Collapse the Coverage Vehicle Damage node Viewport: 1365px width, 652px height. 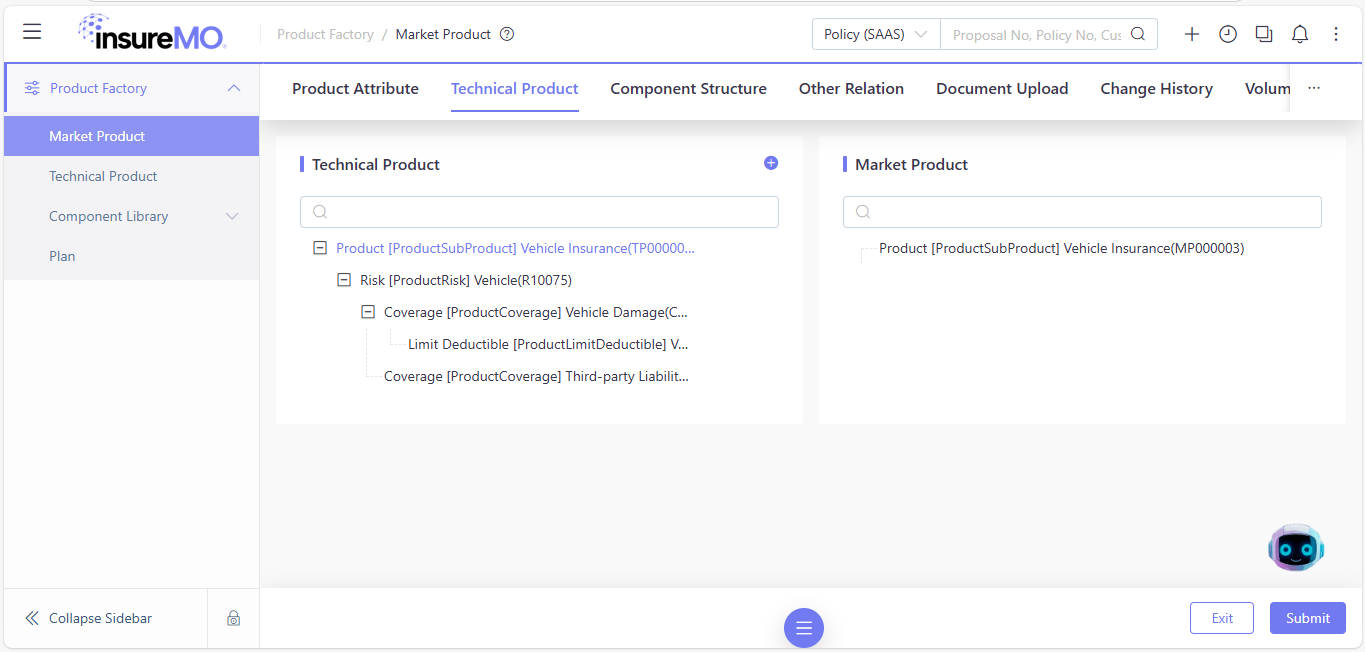(368, 312)
